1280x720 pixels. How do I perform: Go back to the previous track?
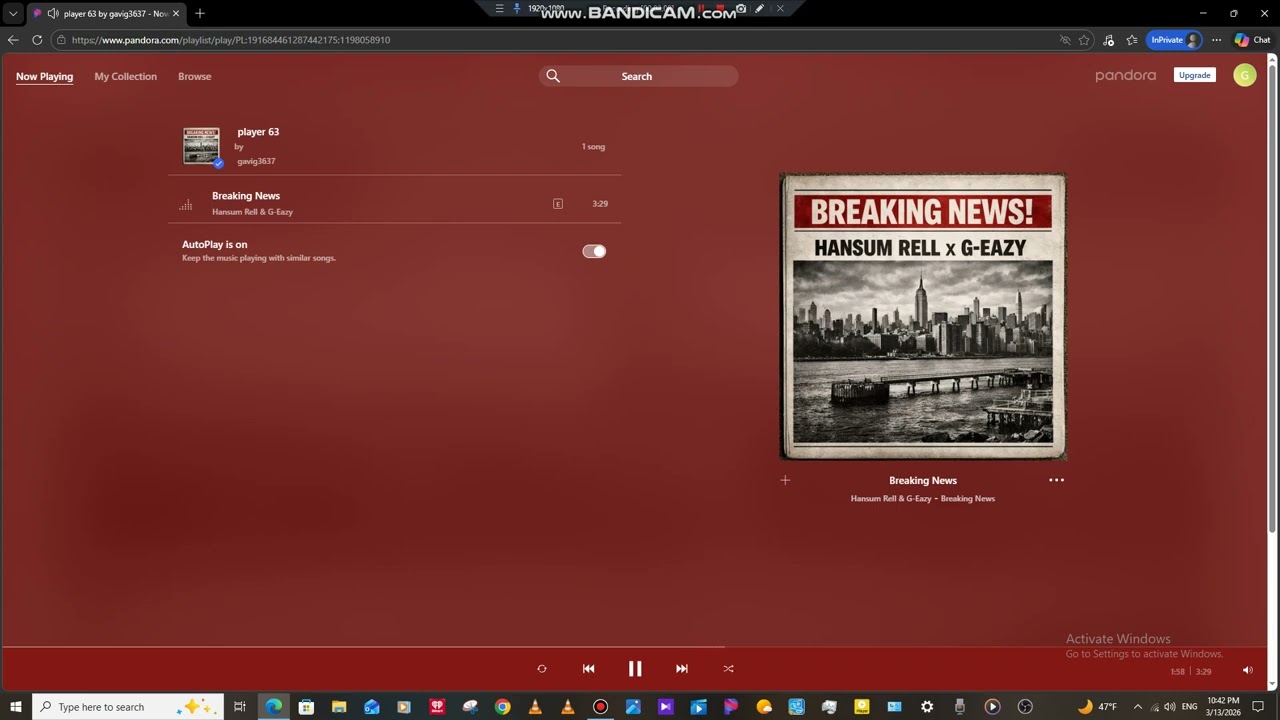(588, 669)
